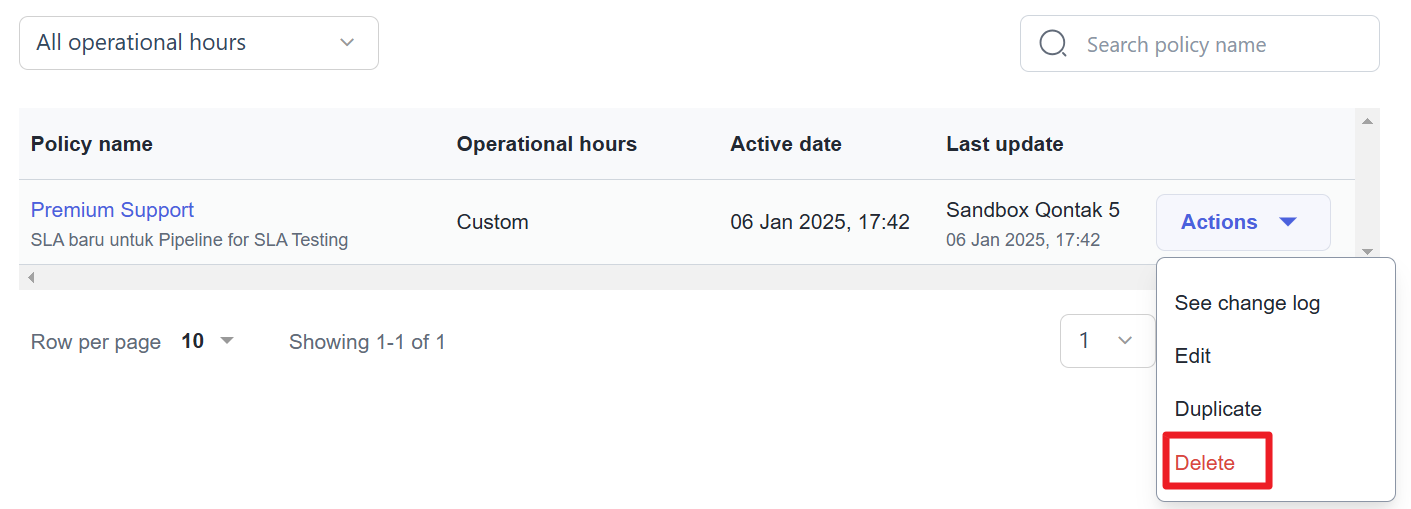Viewport: 1411px width, 509px height.
Task: Open the Premium Support policy link
Action: click(x=112, y=210)
